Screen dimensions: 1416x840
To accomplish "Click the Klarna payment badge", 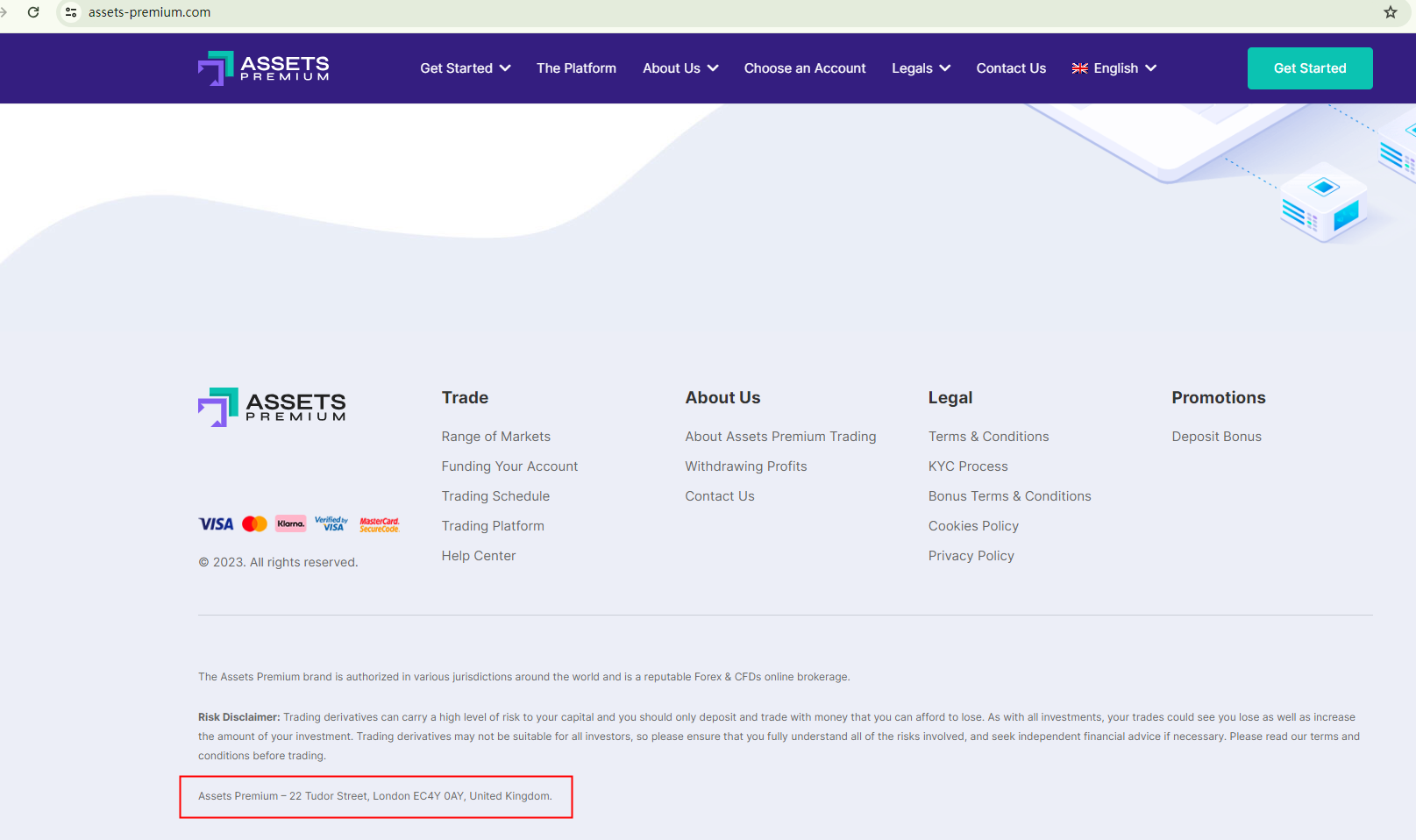I will click(x=290, y=524).
